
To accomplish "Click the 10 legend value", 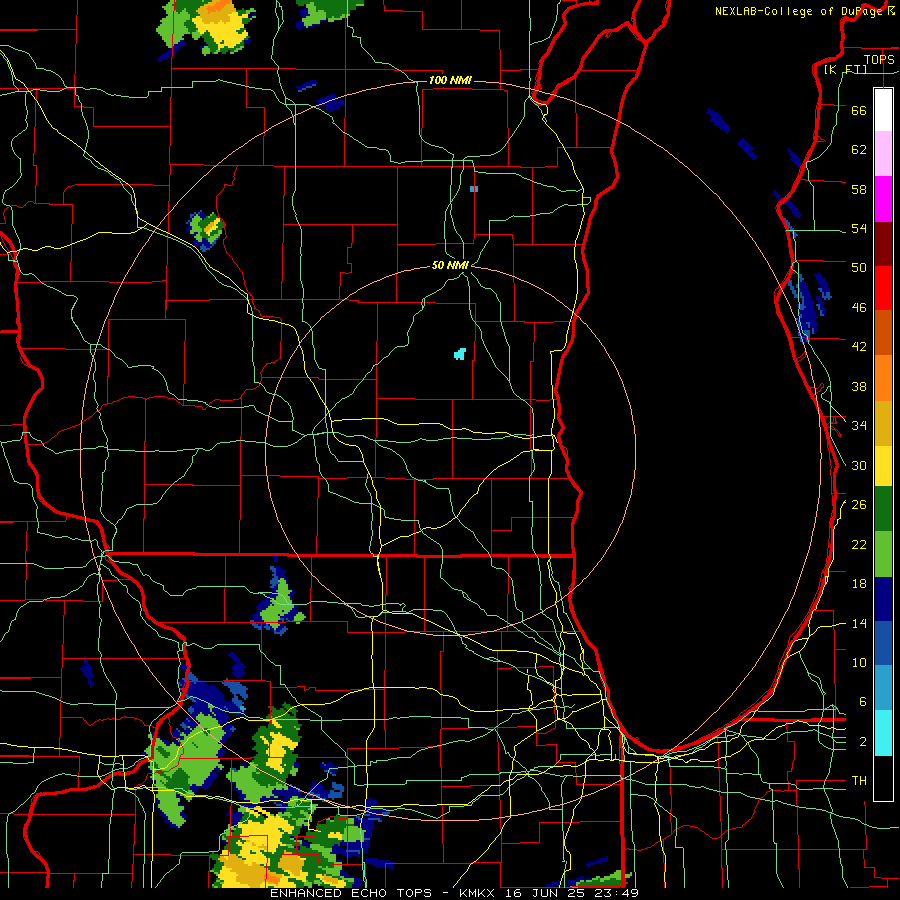I will 859,662.
